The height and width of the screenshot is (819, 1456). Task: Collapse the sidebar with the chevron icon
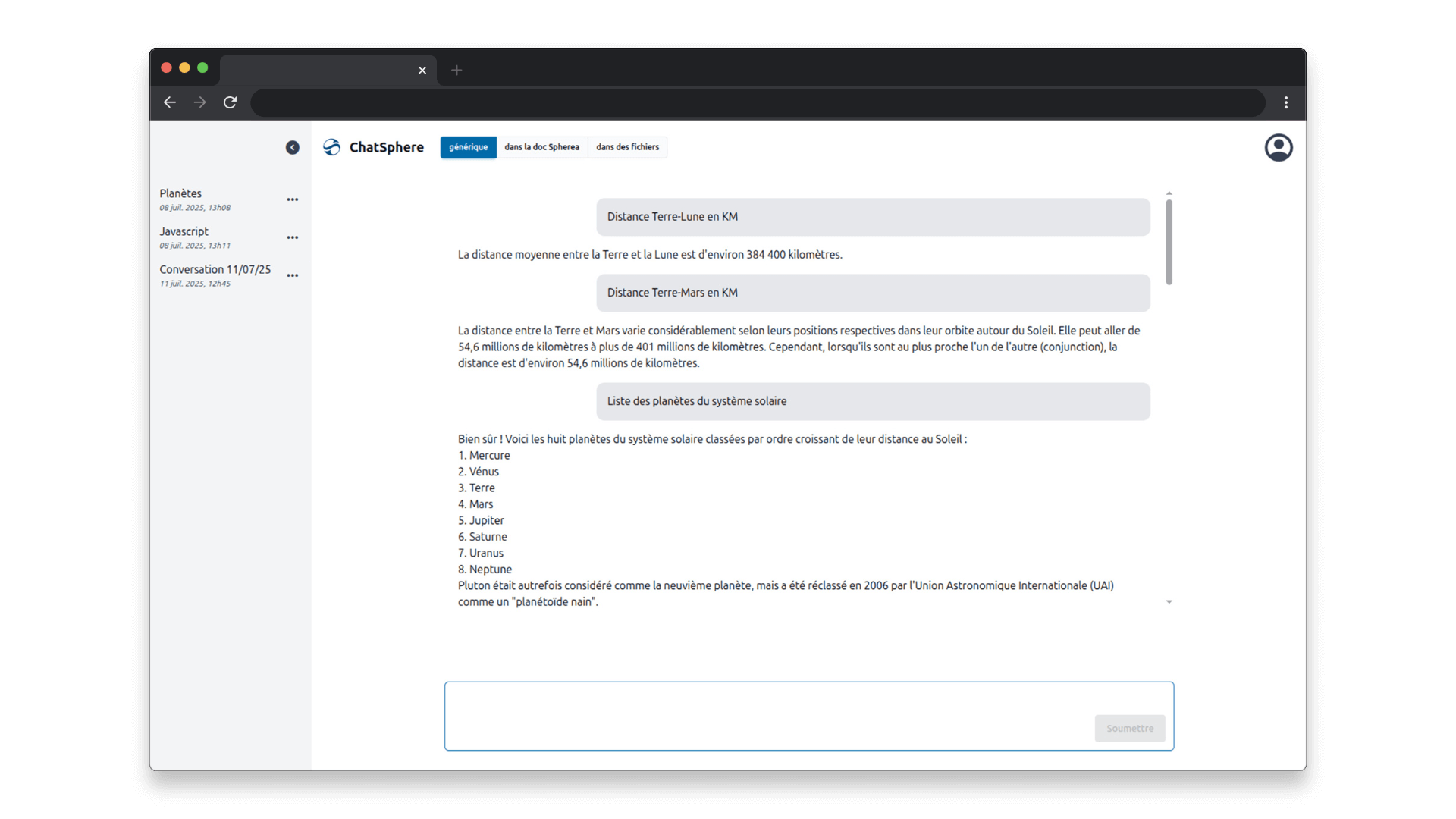pyautogui.click(x=292, y=148)
